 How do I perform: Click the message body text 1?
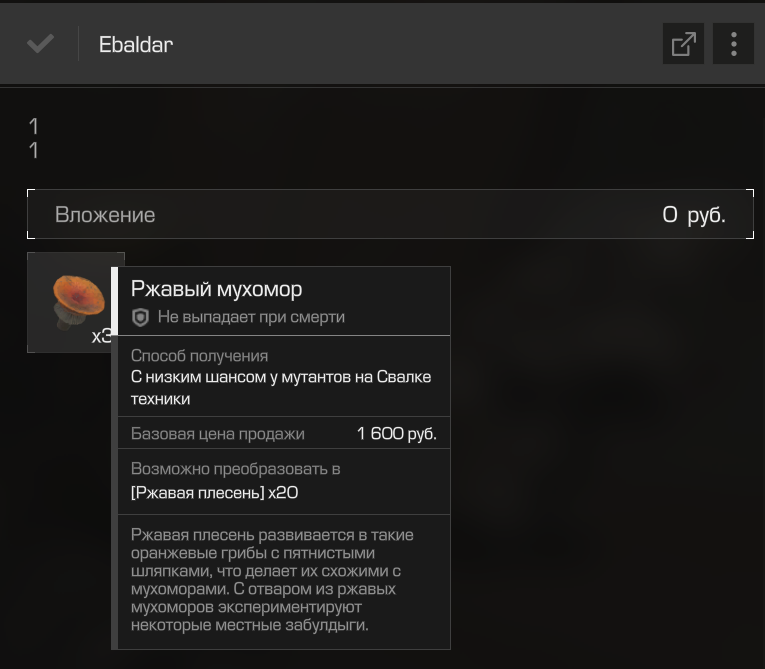(33, 138)
